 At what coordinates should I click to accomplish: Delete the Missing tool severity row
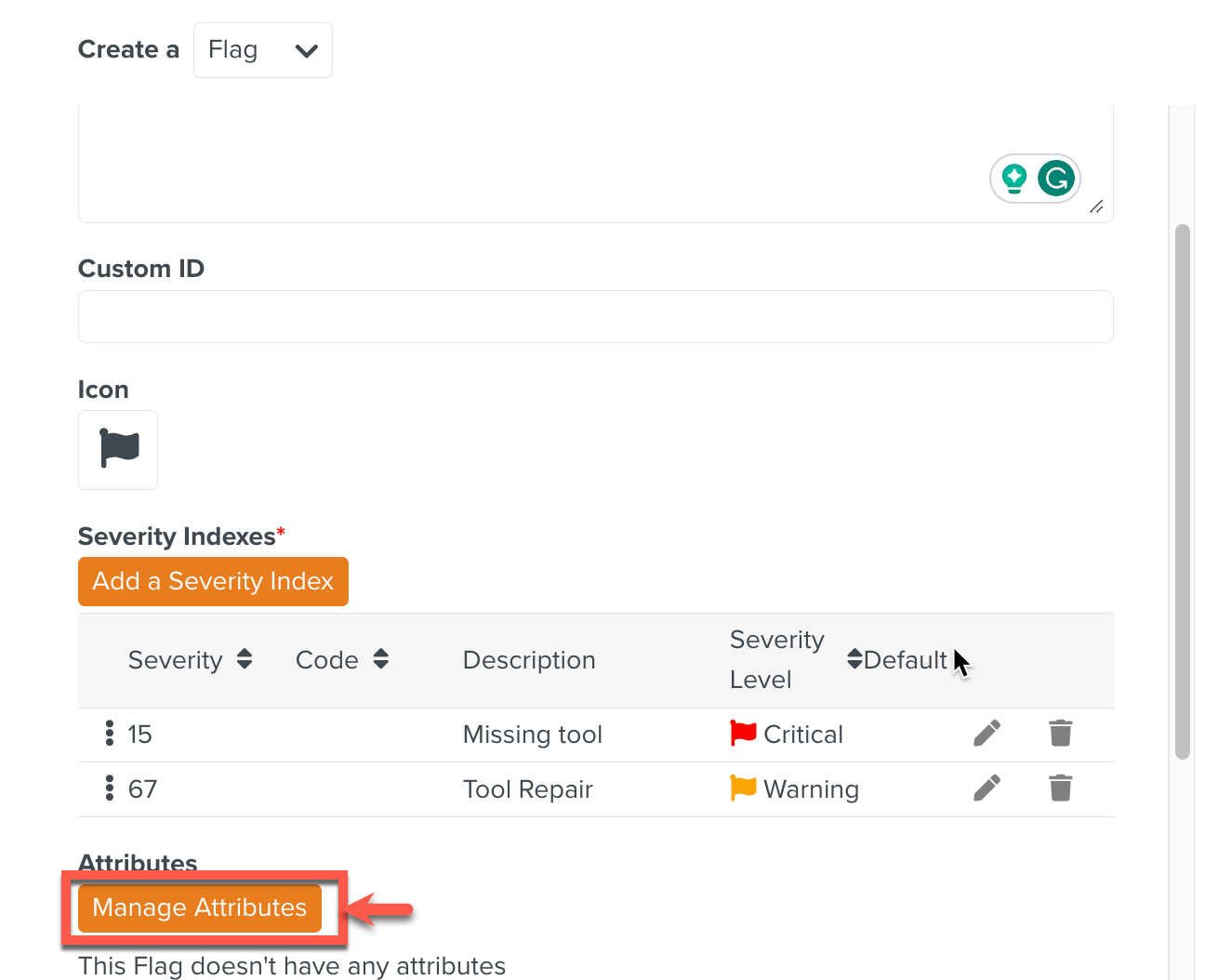1060,734
